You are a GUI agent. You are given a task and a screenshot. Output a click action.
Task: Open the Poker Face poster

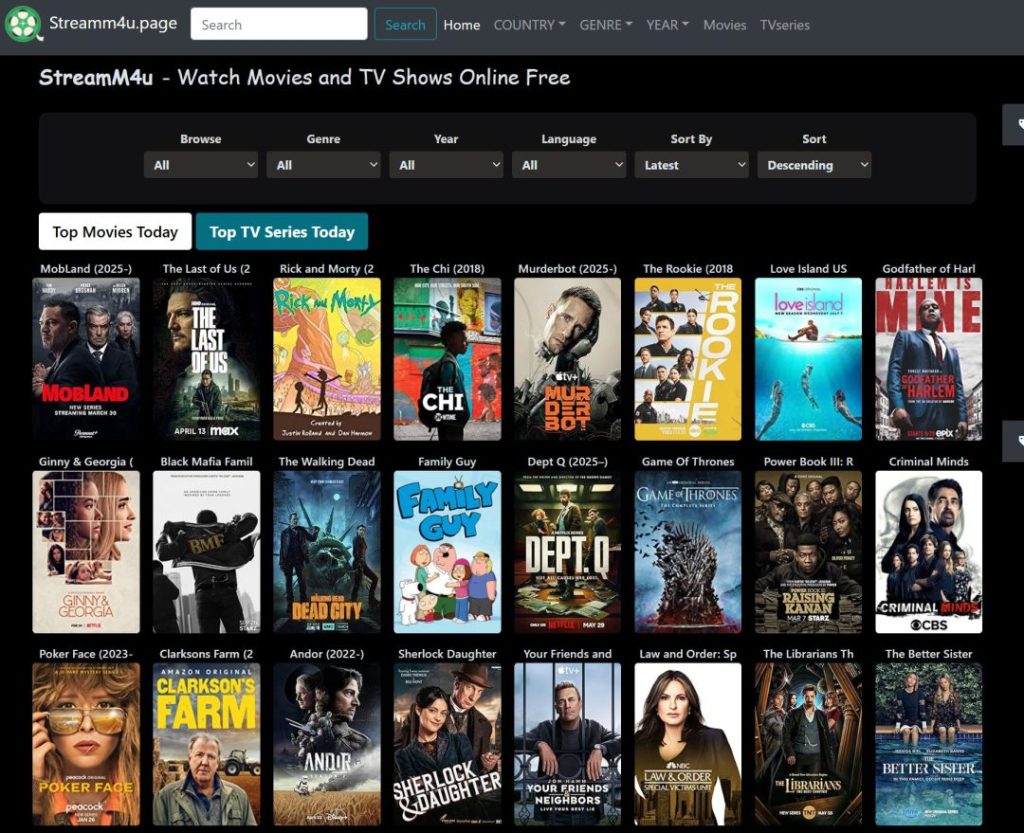(x=86, y=744)
